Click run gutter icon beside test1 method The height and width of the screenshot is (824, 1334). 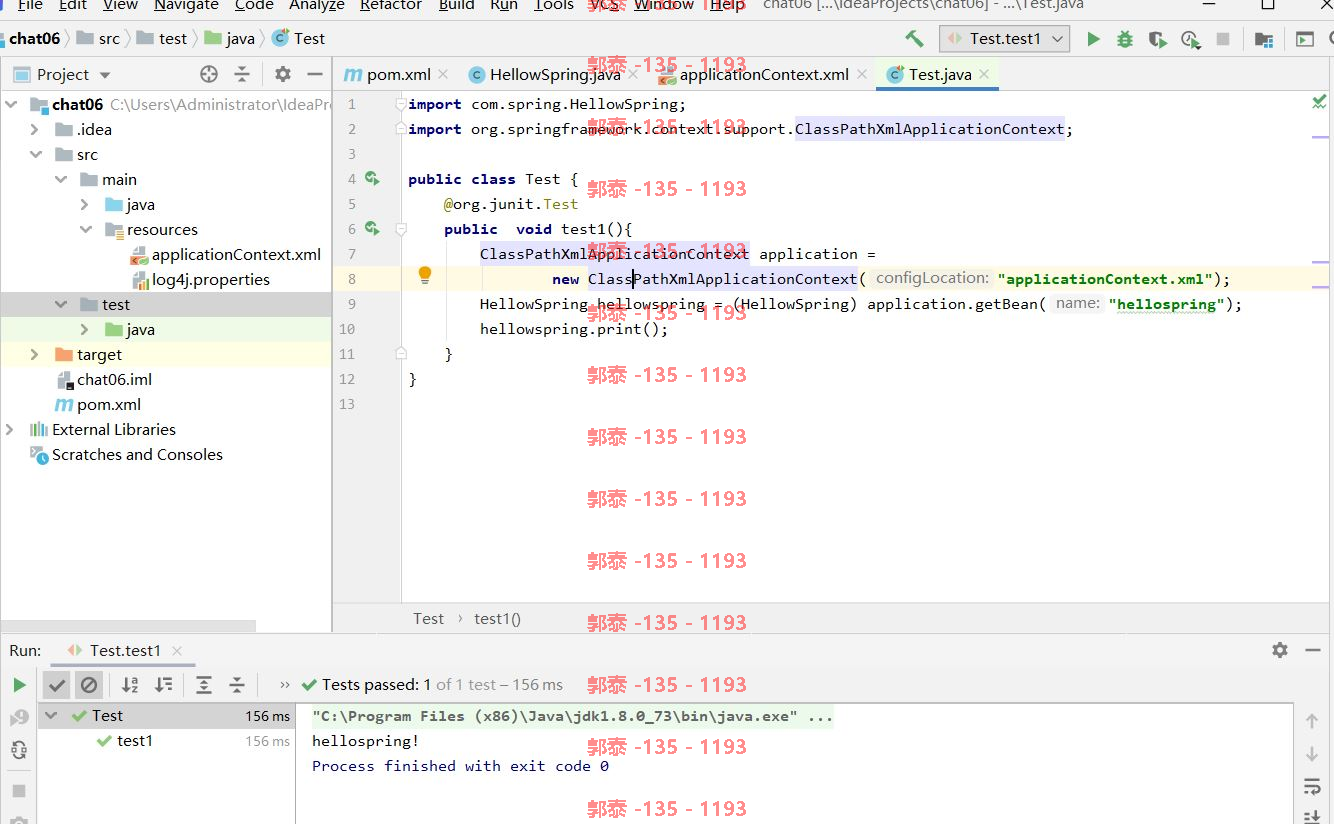coord(372,229)
